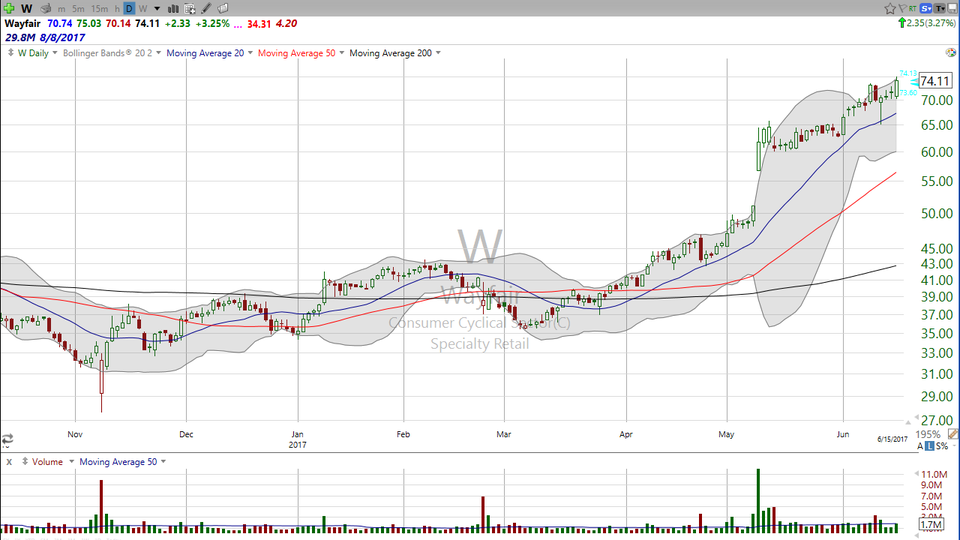
Task: Click the cyan price pointer marker near 74.11
Action: [x=913, y=81]
